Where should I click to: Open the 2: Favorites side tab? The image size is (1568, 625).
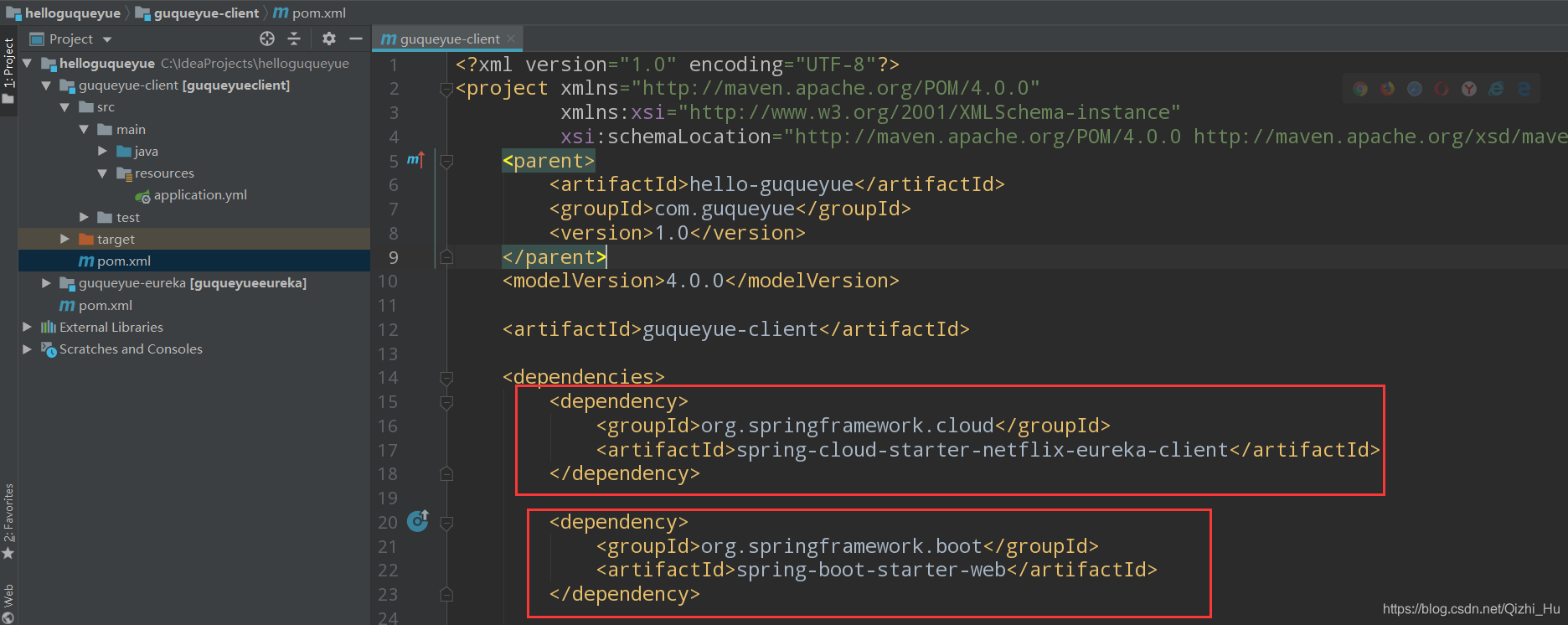click(x=8, y=521)
